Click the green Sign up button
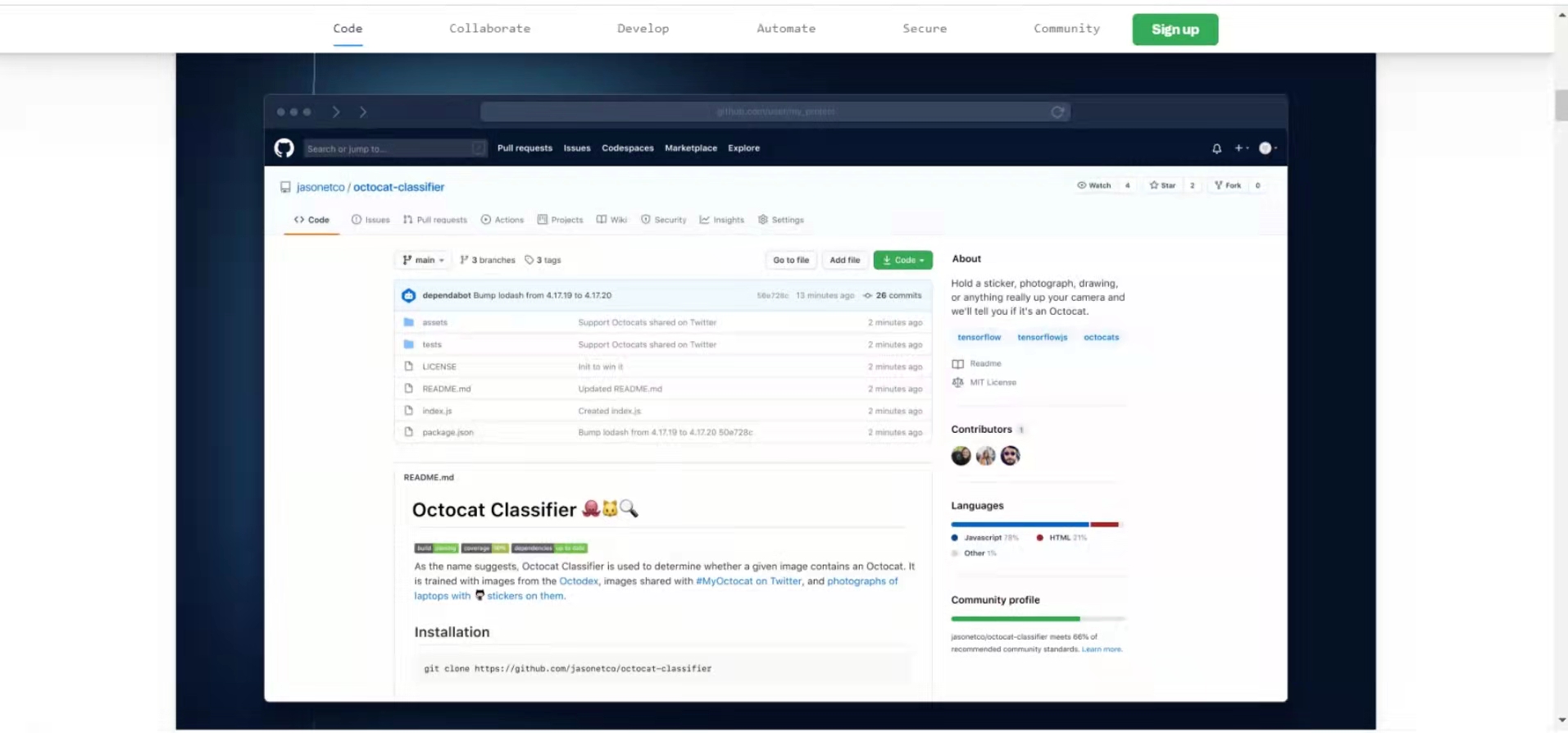The width and height of the screenshot is (1568, 733). click(1175, 30)
